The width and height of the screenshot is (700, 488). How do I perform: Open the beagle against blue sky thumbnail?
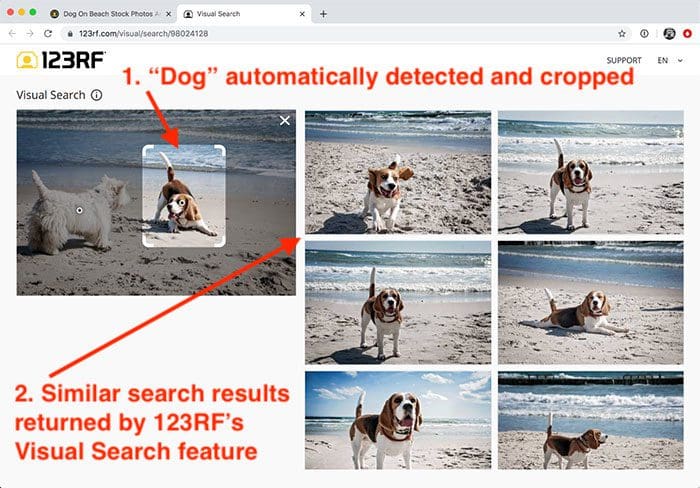click(x=398, y=420)
